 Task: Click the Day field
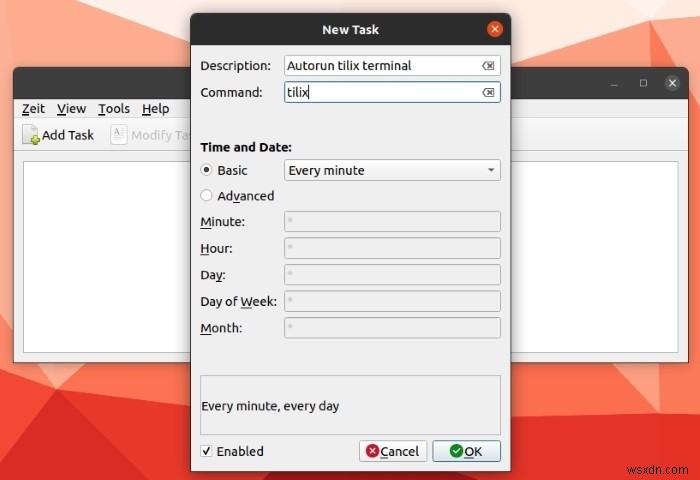392,275
